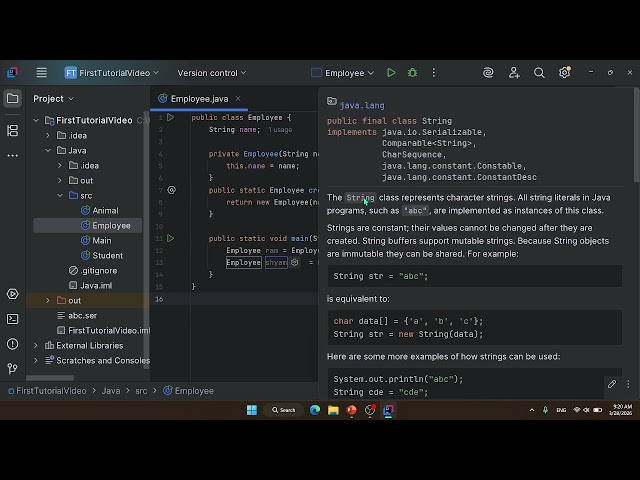Open Windows Start menu

(252, 410)
